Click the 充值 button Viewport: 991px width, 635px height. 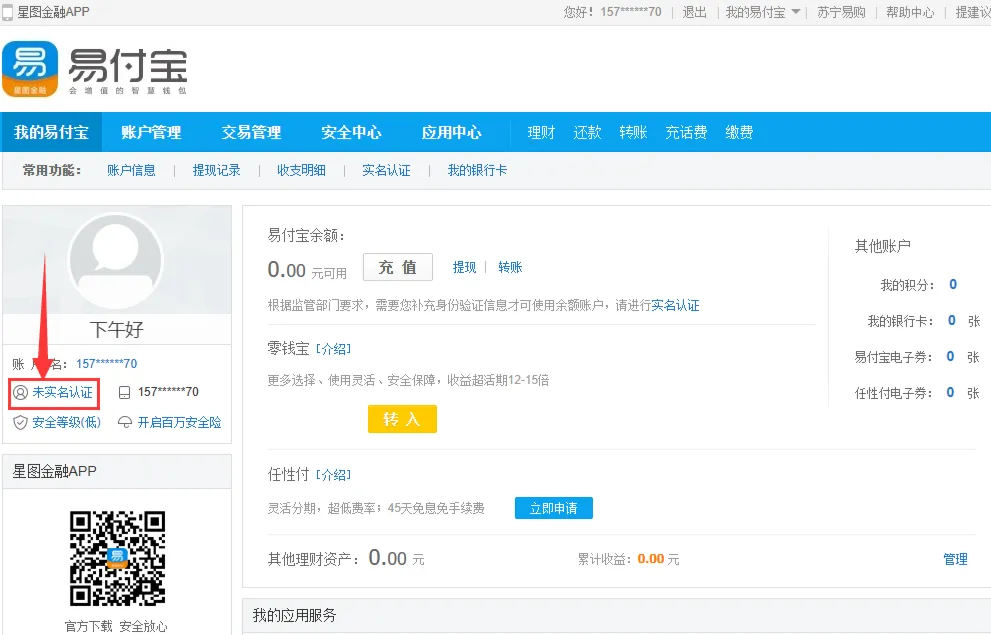click(x=398, y=267)
